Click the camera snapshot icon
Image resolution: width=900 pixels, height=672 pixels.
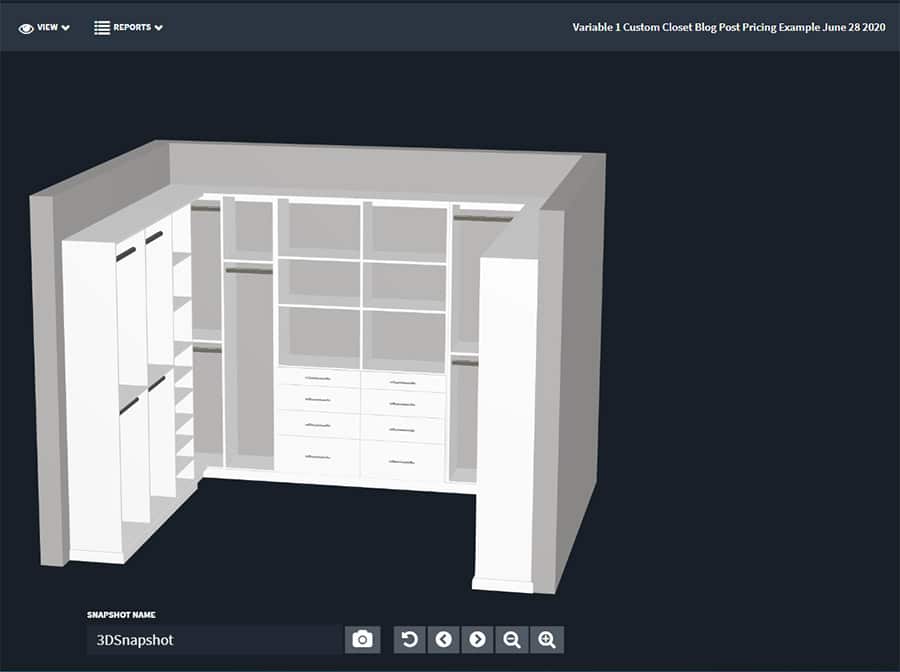click(362, 639)
